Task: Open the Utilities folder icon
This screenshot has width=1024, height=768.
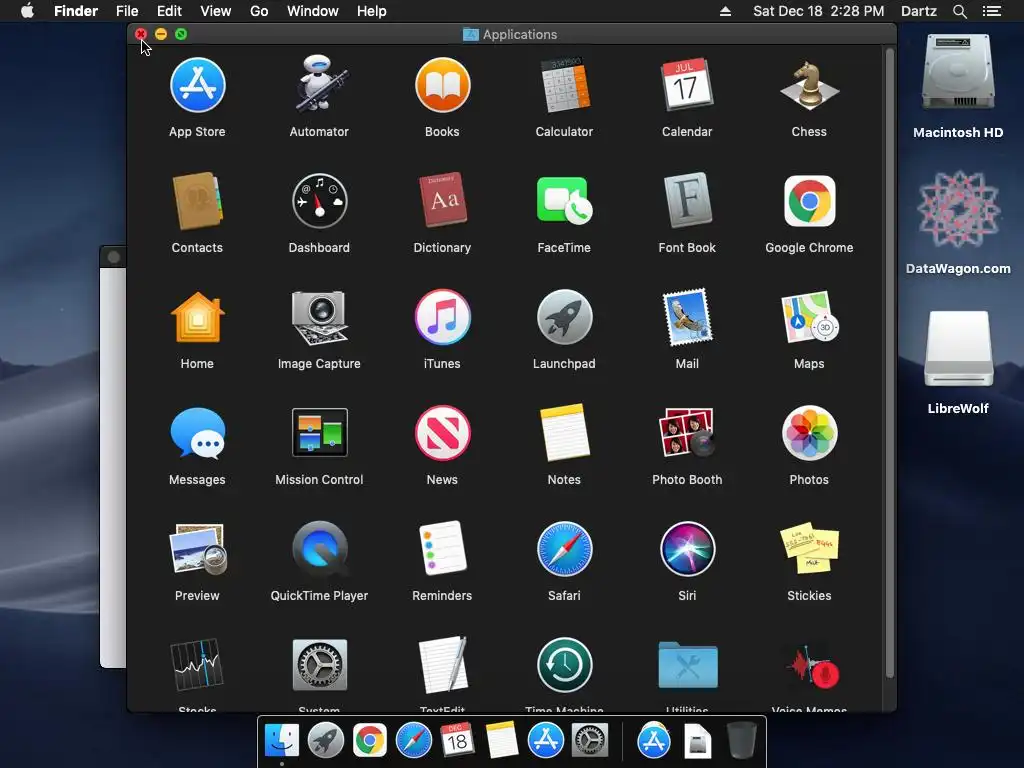Action: tap(687, 665)
